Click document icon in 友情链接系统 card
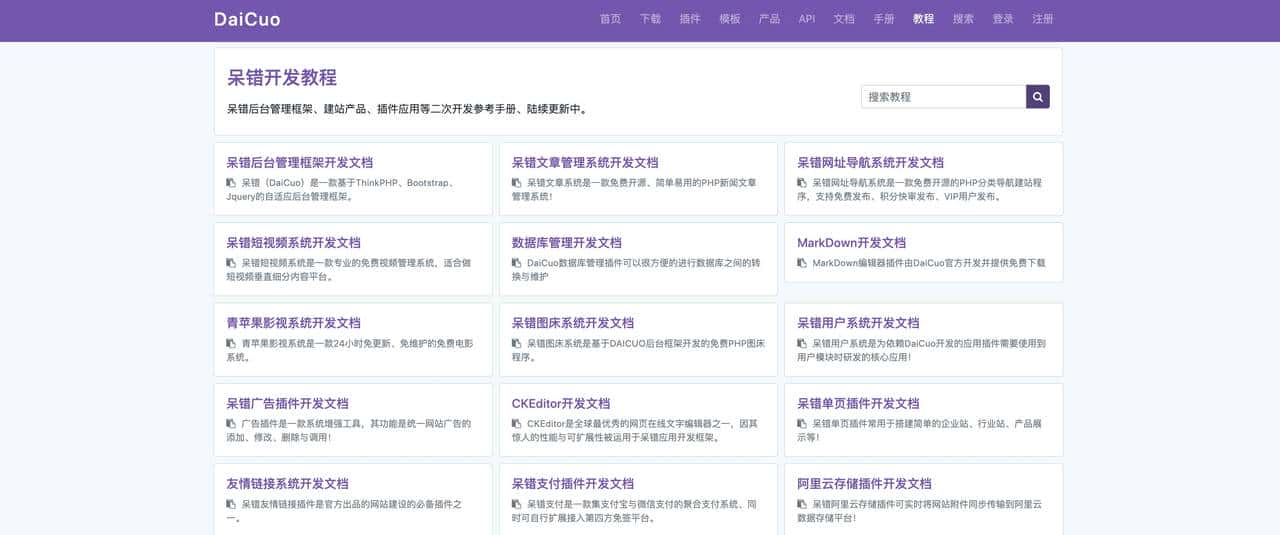Viewport: 1280px width, 535px height. coord(231,504)
